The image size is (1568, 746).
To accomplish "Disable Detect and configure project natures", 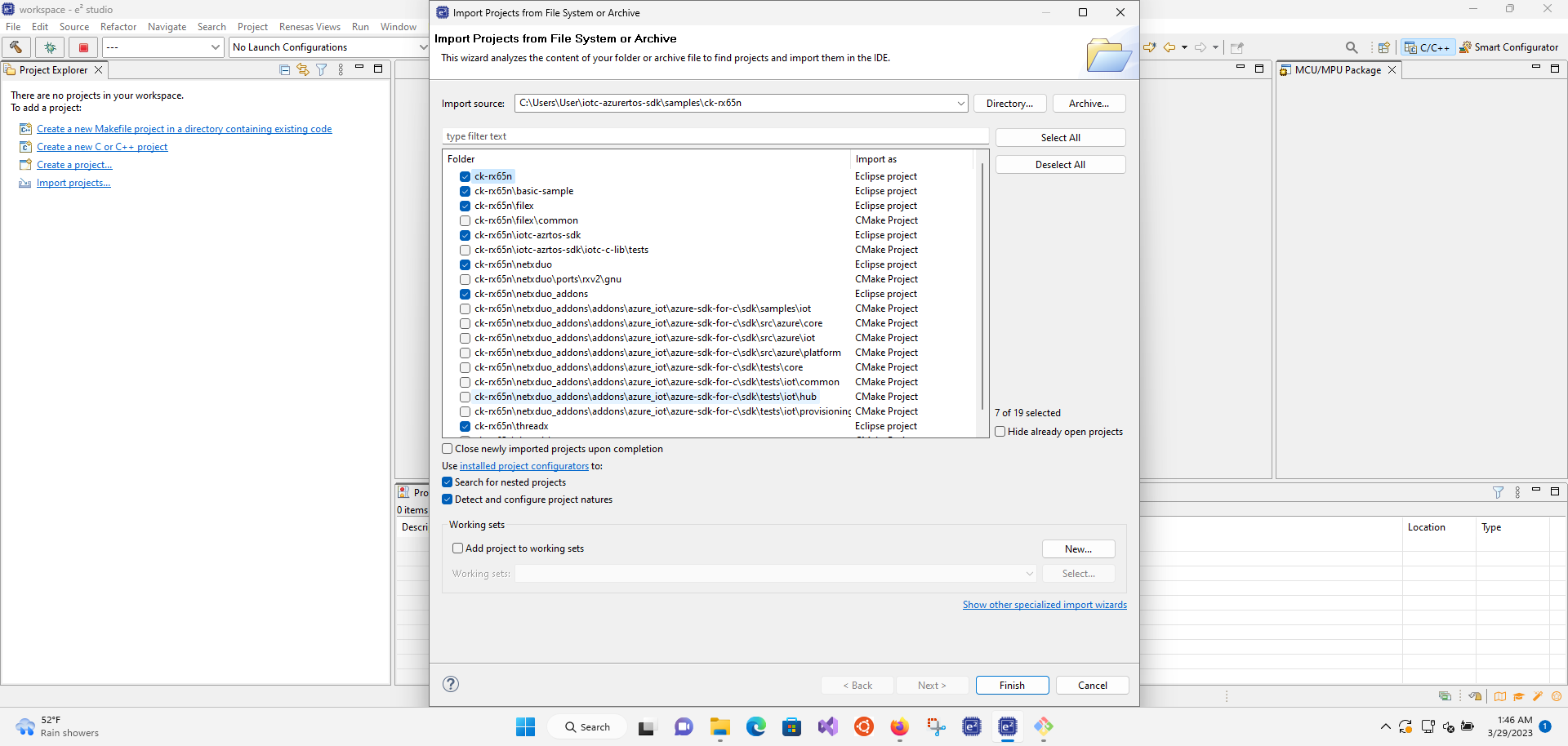I will click(448, 500).
